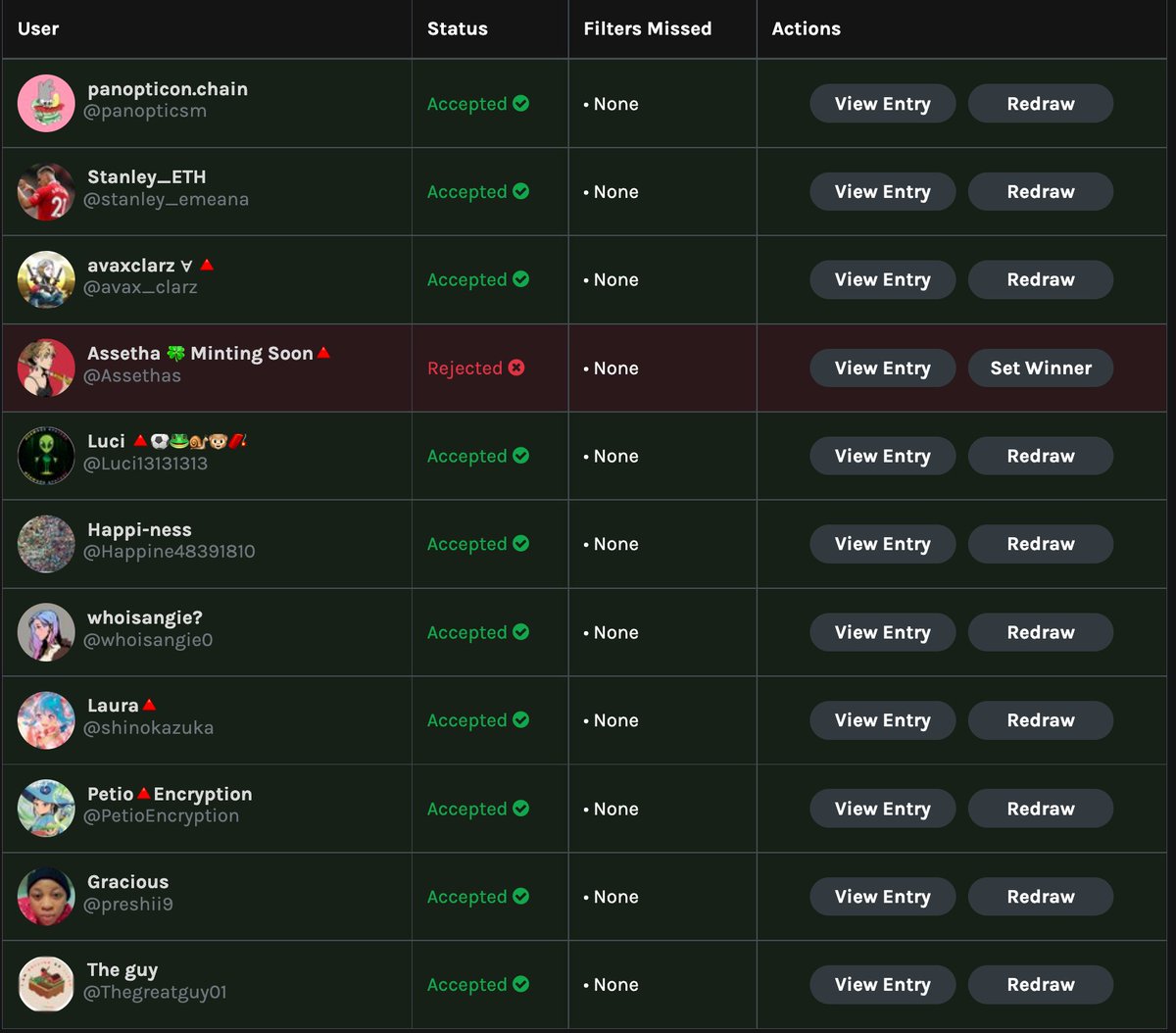Image resolution: width=1176 pixels, height=1033 pixels.
Task: Click the Accepted checkmark icon for whoisangie?
Action: [521, 632]
